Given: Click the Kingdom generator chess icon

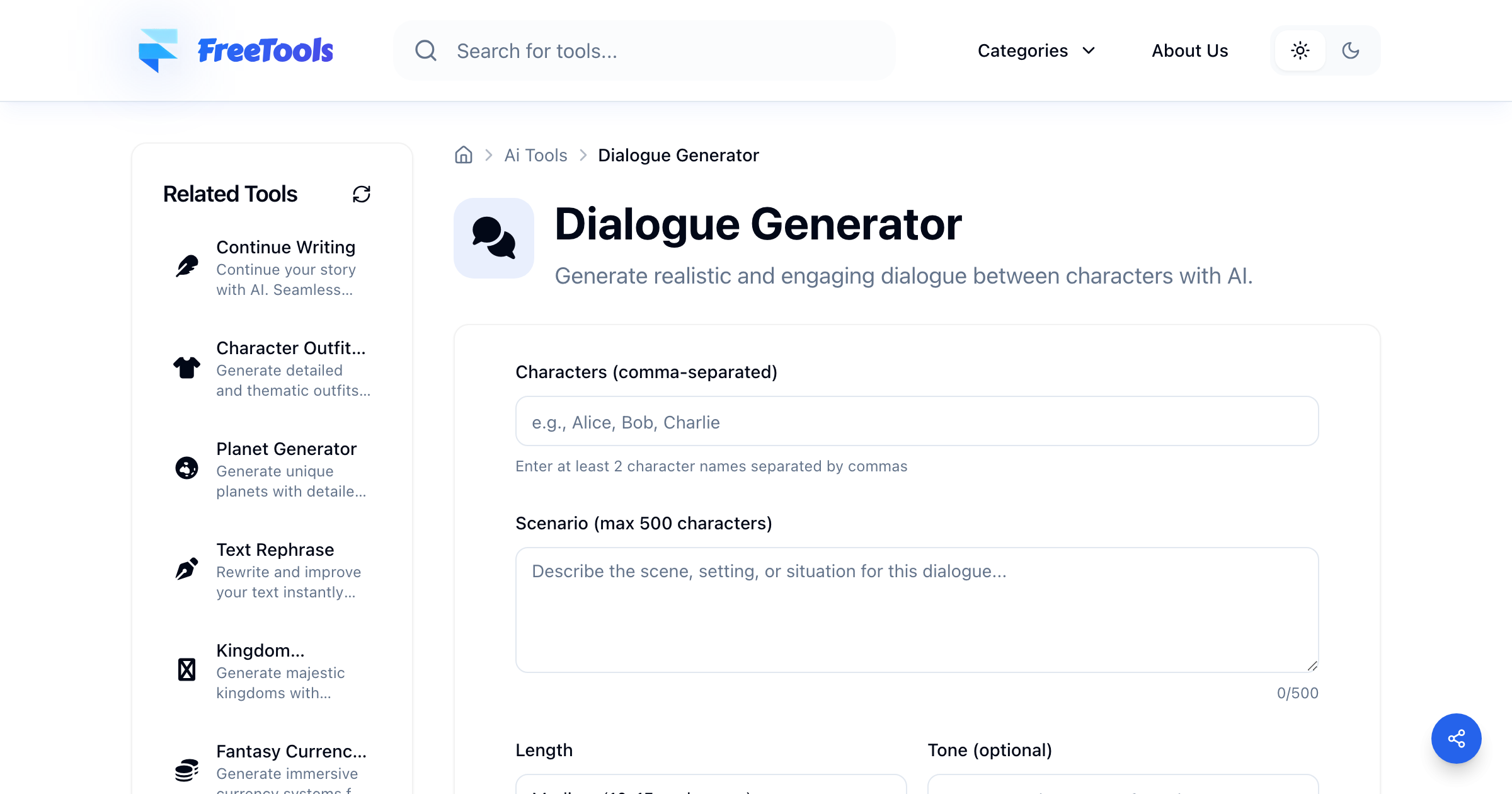Looking at the screenshot, I should [186, 670].
